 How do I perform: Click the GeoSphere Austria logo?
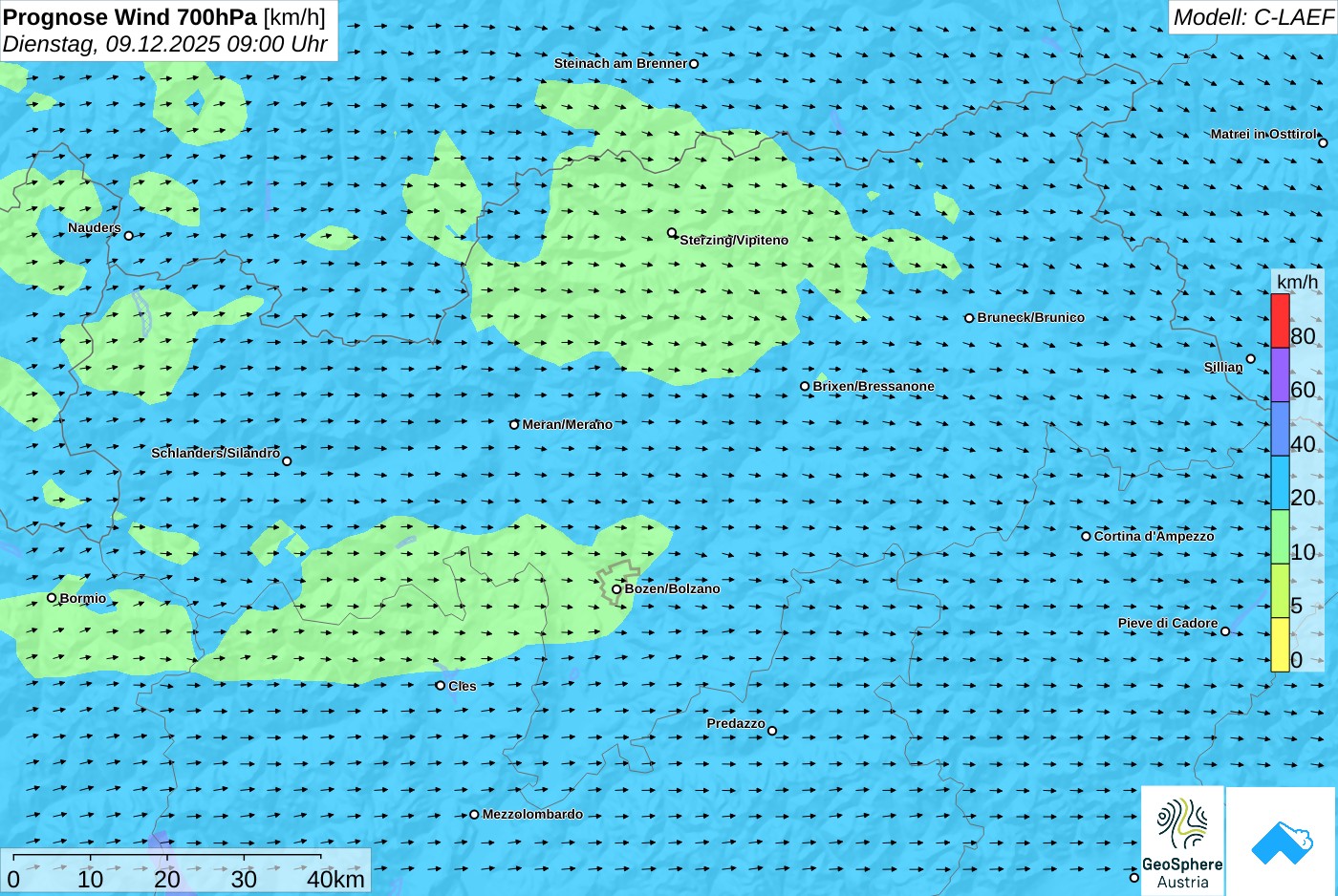(1182, 841)
